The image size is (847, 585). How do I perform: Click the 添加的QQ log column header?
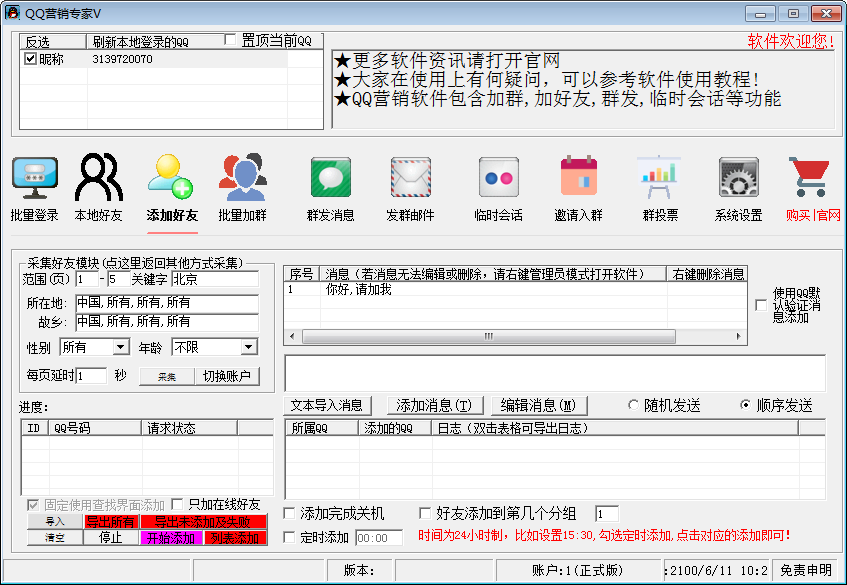click(395, 428)
